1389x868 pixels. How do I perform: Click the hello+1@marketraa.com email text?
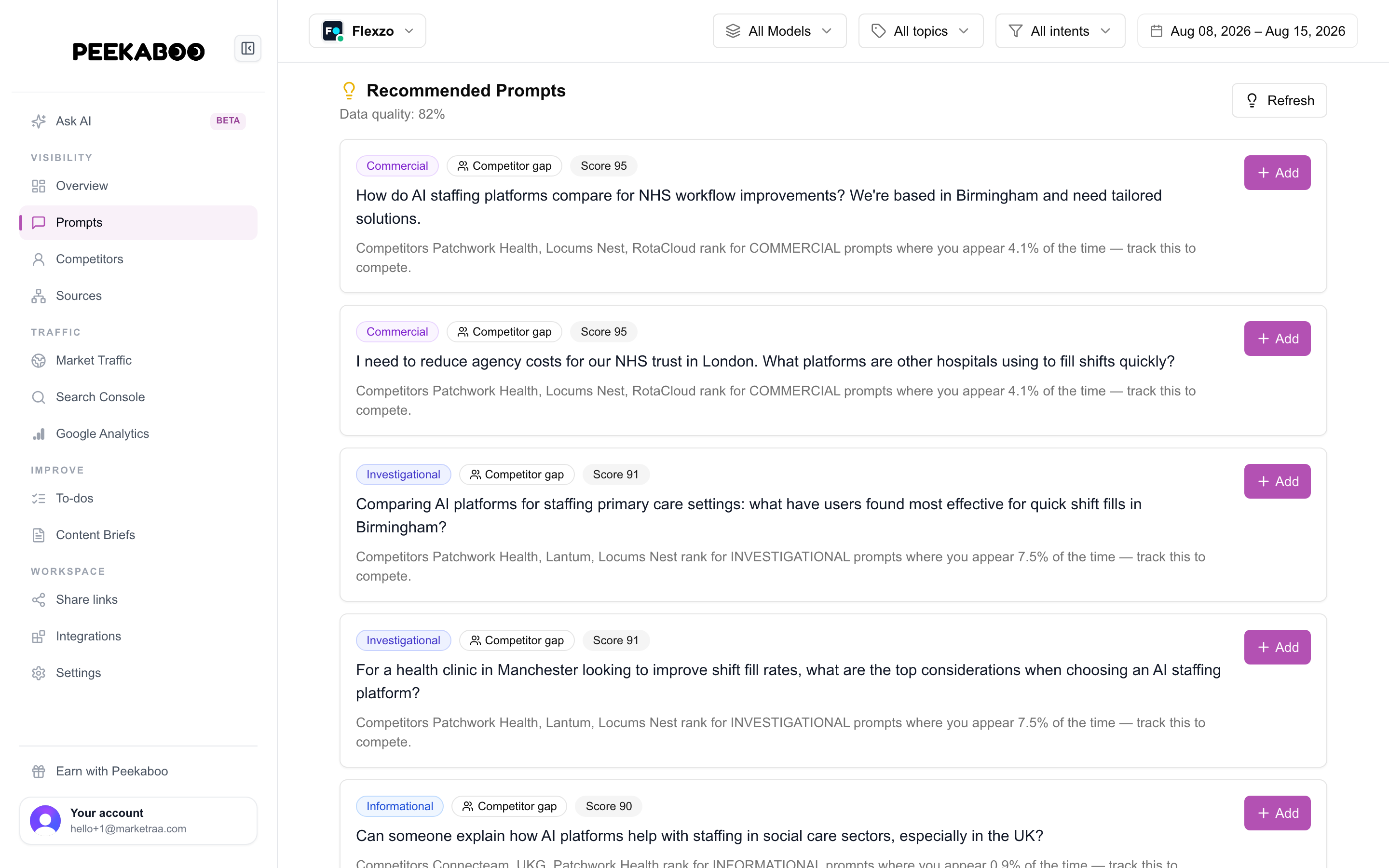[128, 829]
